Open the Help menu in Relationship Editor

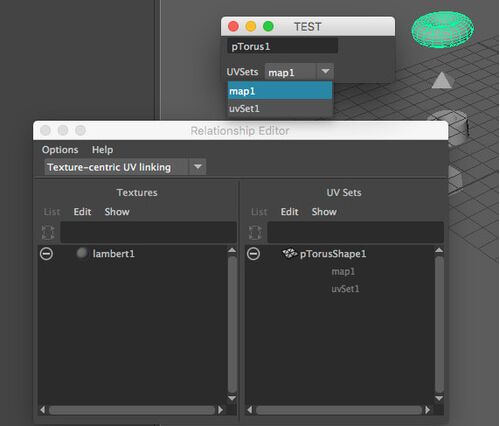pyautogui.click(x=102, y=150)
